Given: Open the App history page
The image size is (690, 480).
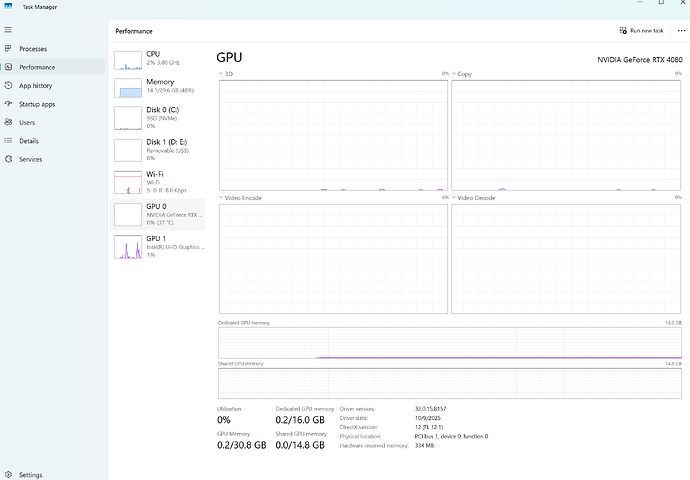Looking at the screenshot, I should click(53, 86).
